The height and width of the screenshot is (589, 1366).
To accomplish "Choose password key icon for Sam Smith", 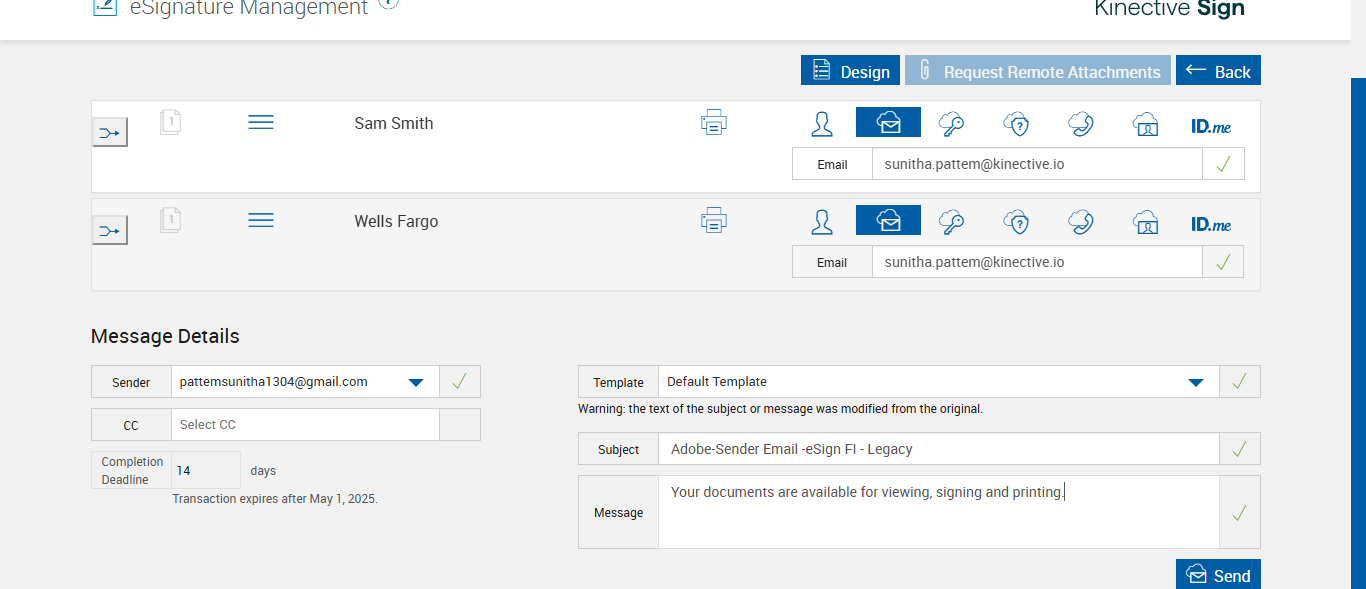I will 951,123.
